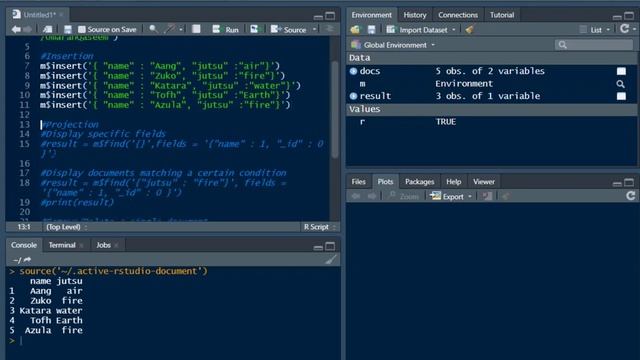View current working directory arrow in console
Screen dimensions: 640x360
(27, 260)
